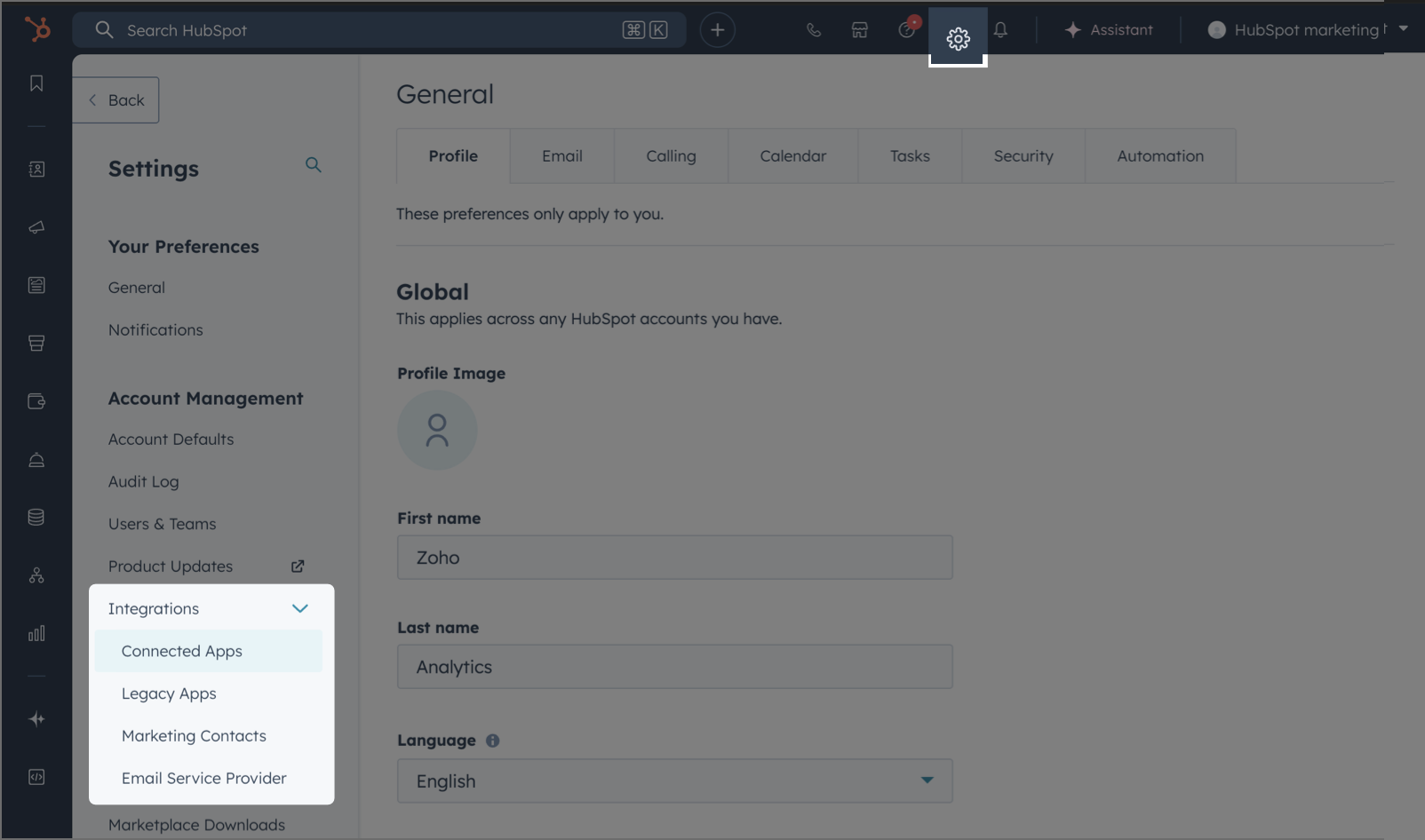The image size is (1425, 840).
Task: Click the profile image avatar placeholder
Action: (x=437, y=431)
